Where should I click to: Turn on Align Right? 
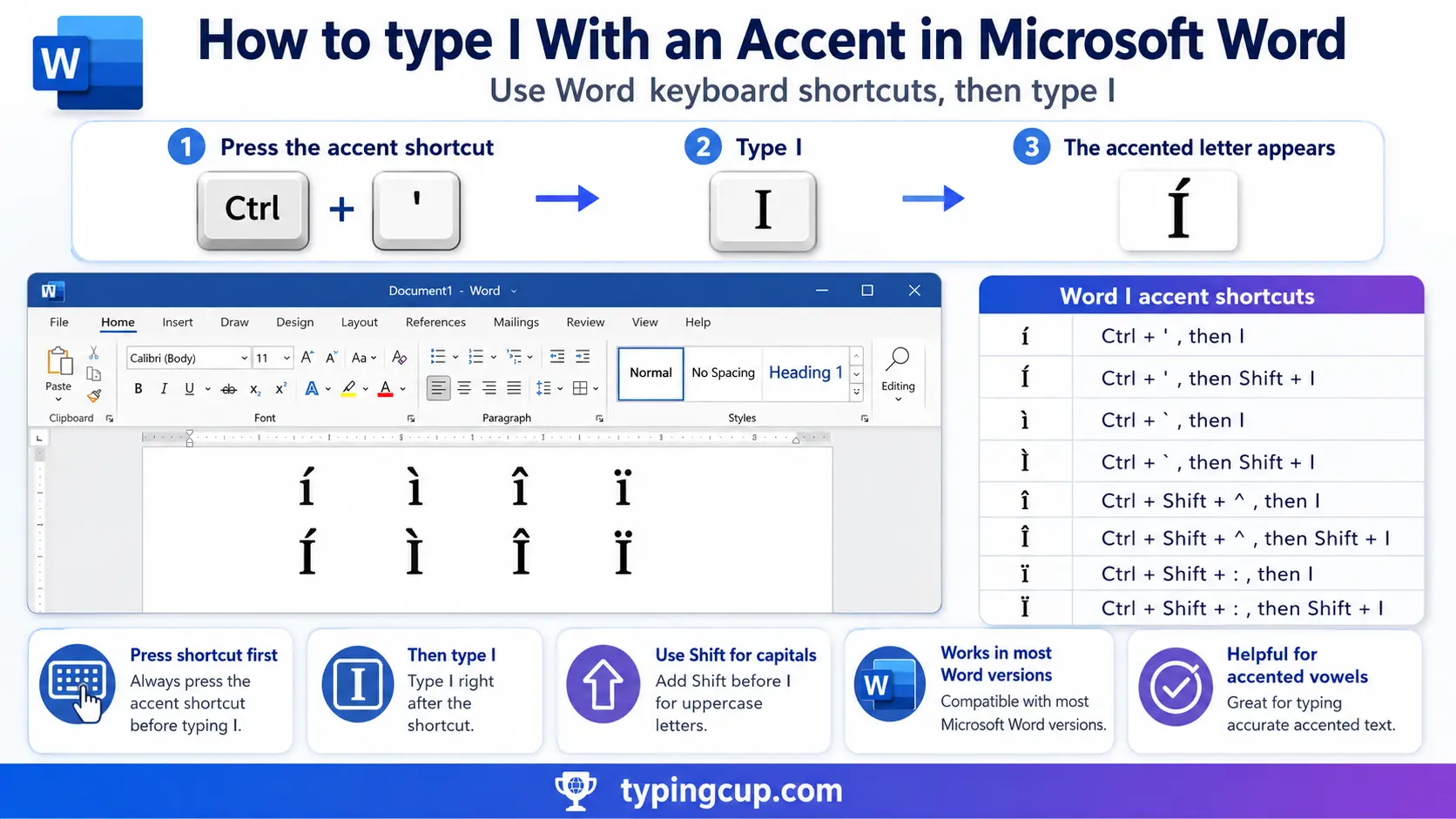[489, 388]
